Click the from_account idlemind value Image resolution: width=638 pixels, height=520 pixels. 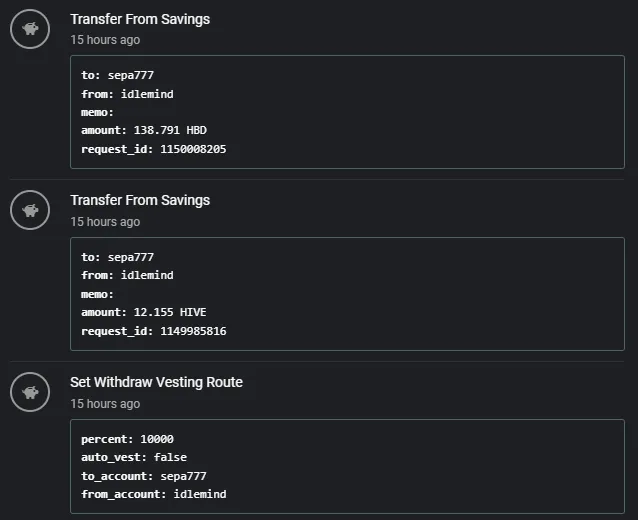coord(200,494)
